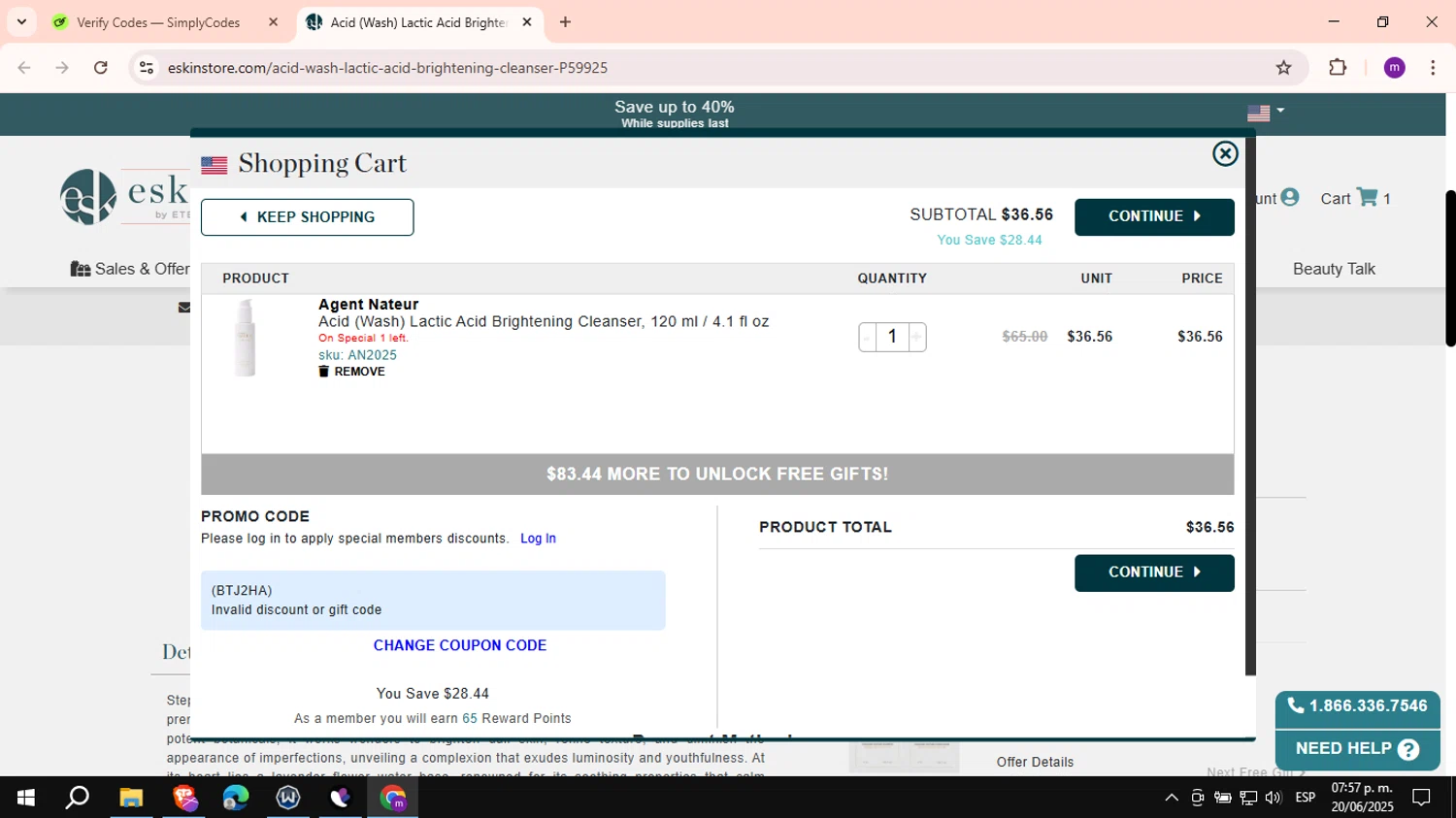
Task: Decrease the cleanser quantity with minus
Action: tap(867, 337)
